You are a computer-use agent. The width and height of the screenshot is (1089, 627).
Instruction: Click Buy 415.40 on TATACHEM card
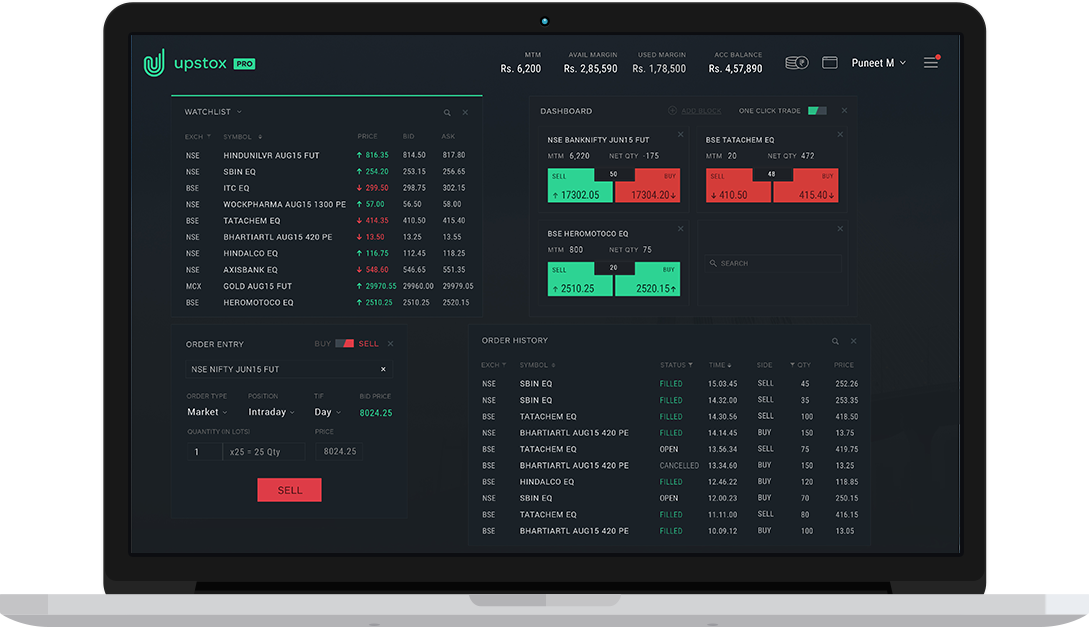806,186
